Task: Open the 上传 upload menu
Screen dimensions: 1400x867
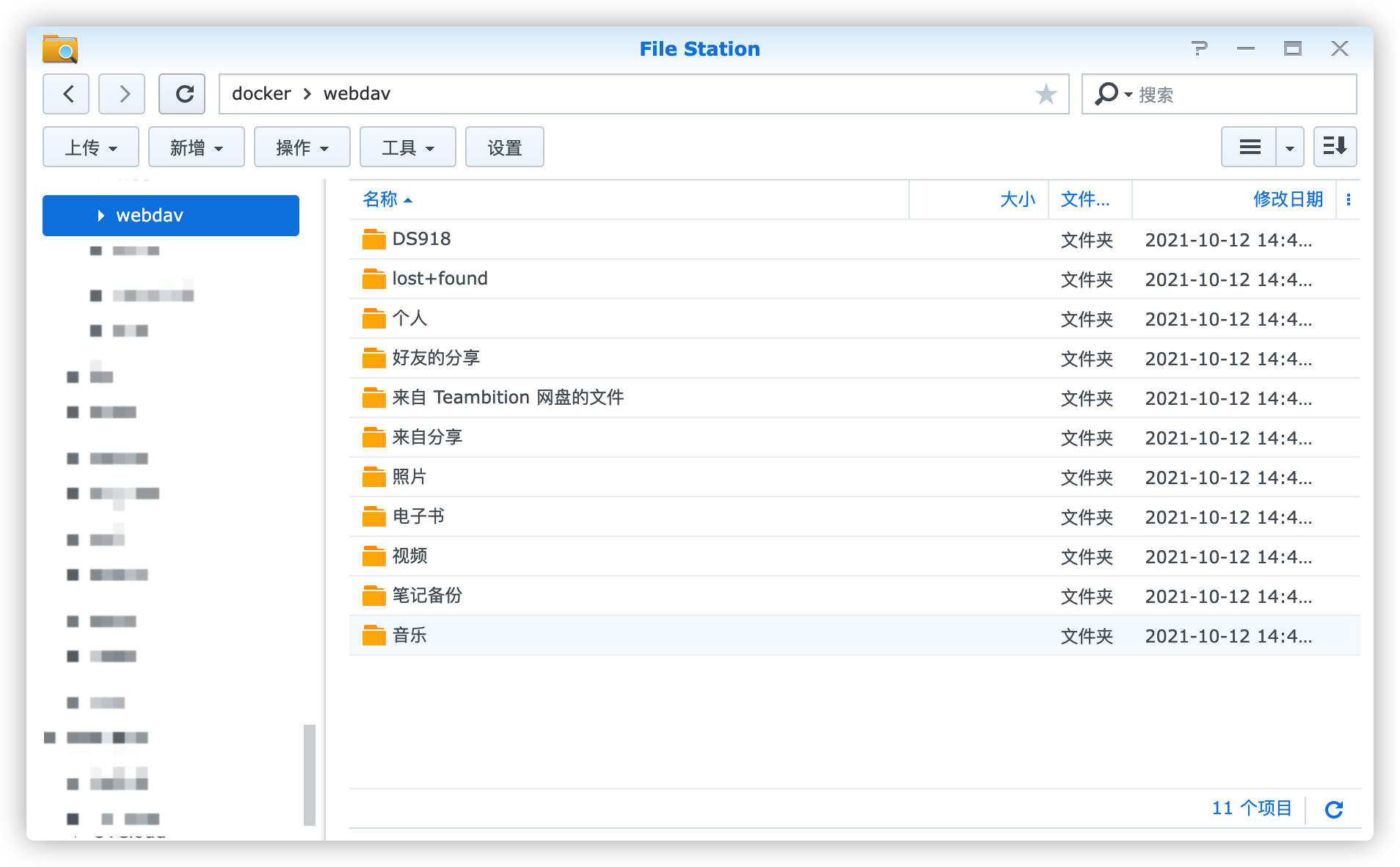Action: 91,147
